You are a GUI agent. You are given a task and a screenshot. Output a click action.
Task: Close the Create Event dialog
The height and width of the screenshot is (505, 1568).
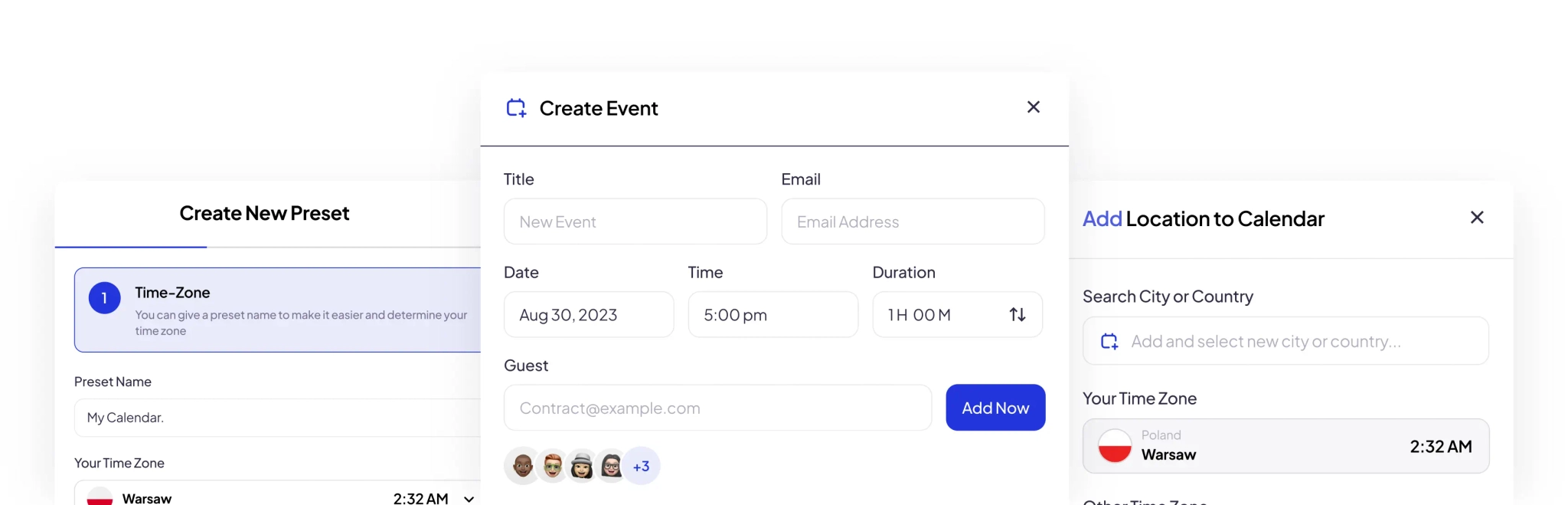[1034, 107]
